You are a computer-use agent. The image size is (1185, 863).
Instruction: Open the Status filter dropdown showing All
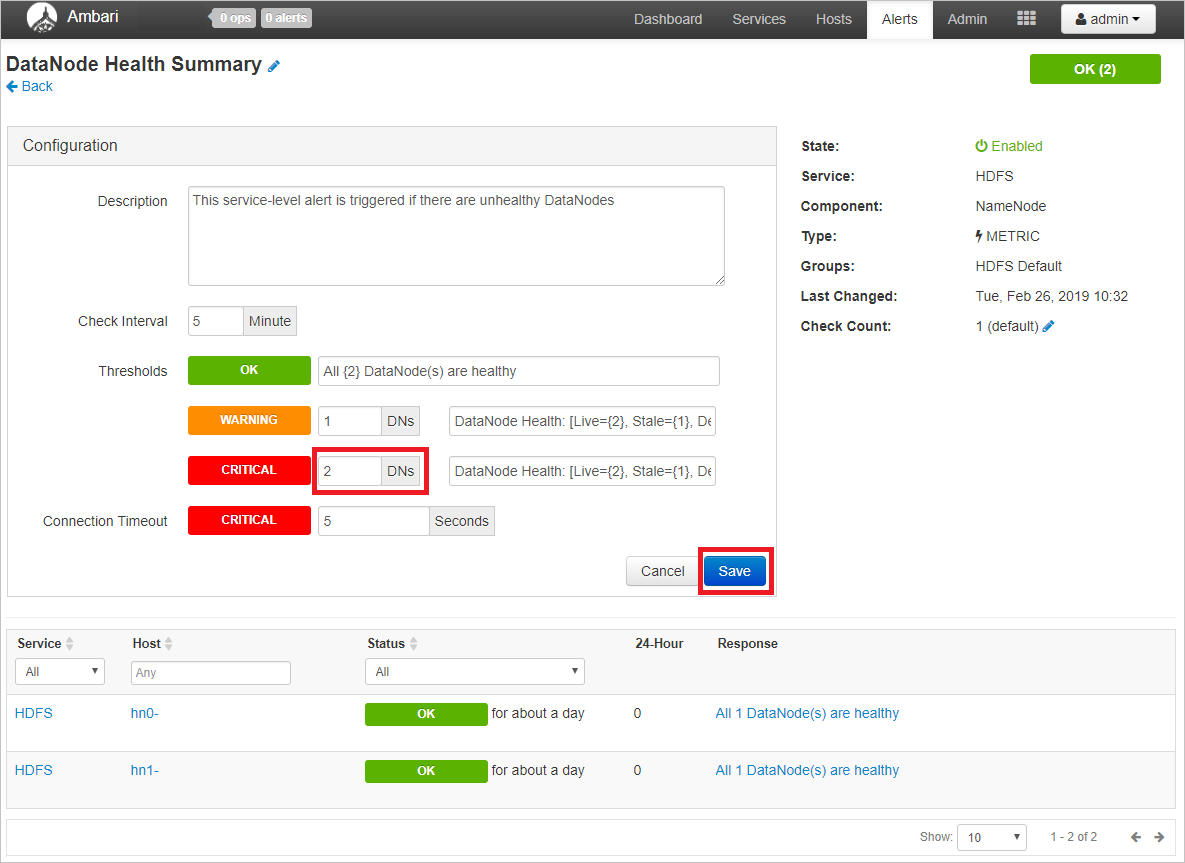[x=474, y=671]
